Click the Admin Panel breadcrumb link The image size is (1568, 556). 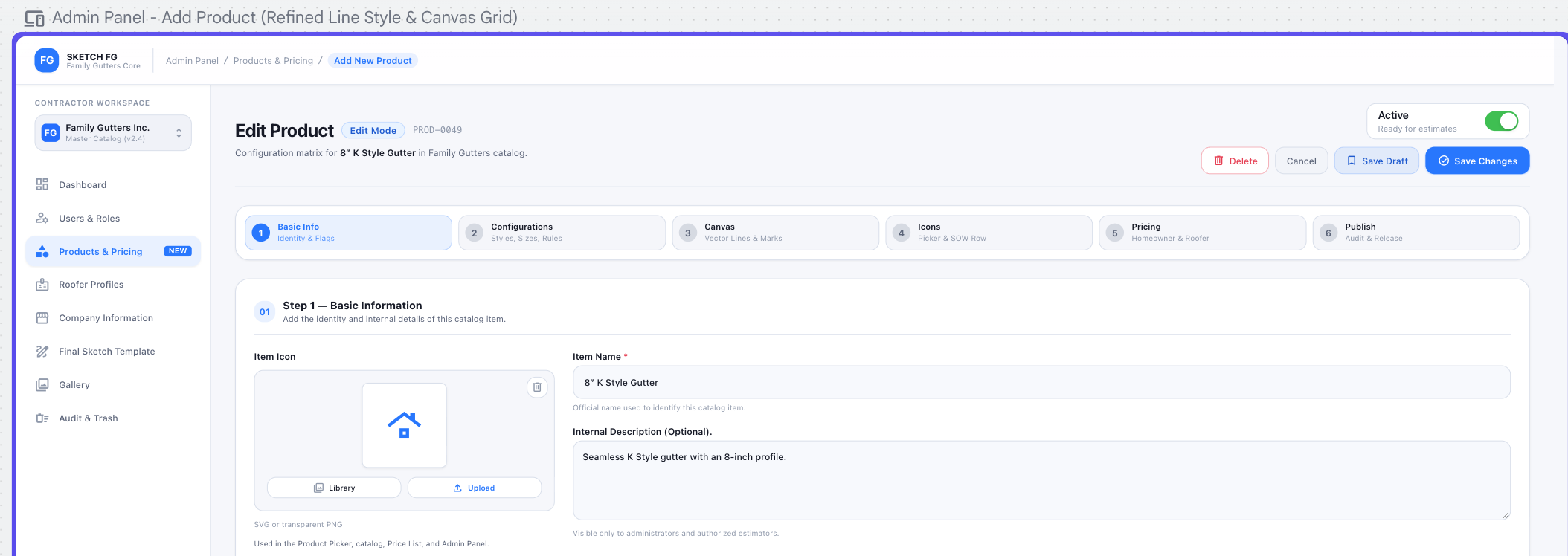(192, 61)
